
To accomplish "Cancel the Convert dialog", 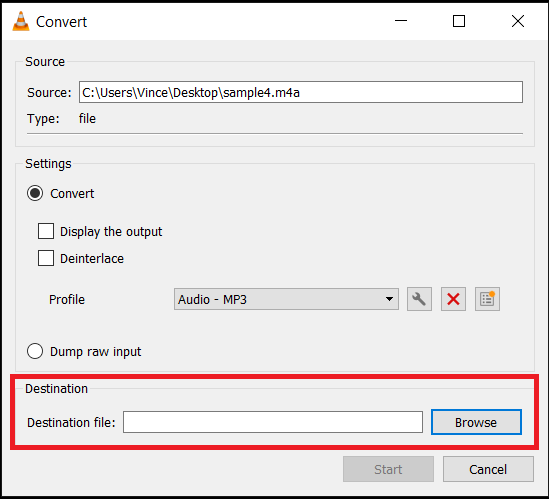I will (x=488, y=469).
